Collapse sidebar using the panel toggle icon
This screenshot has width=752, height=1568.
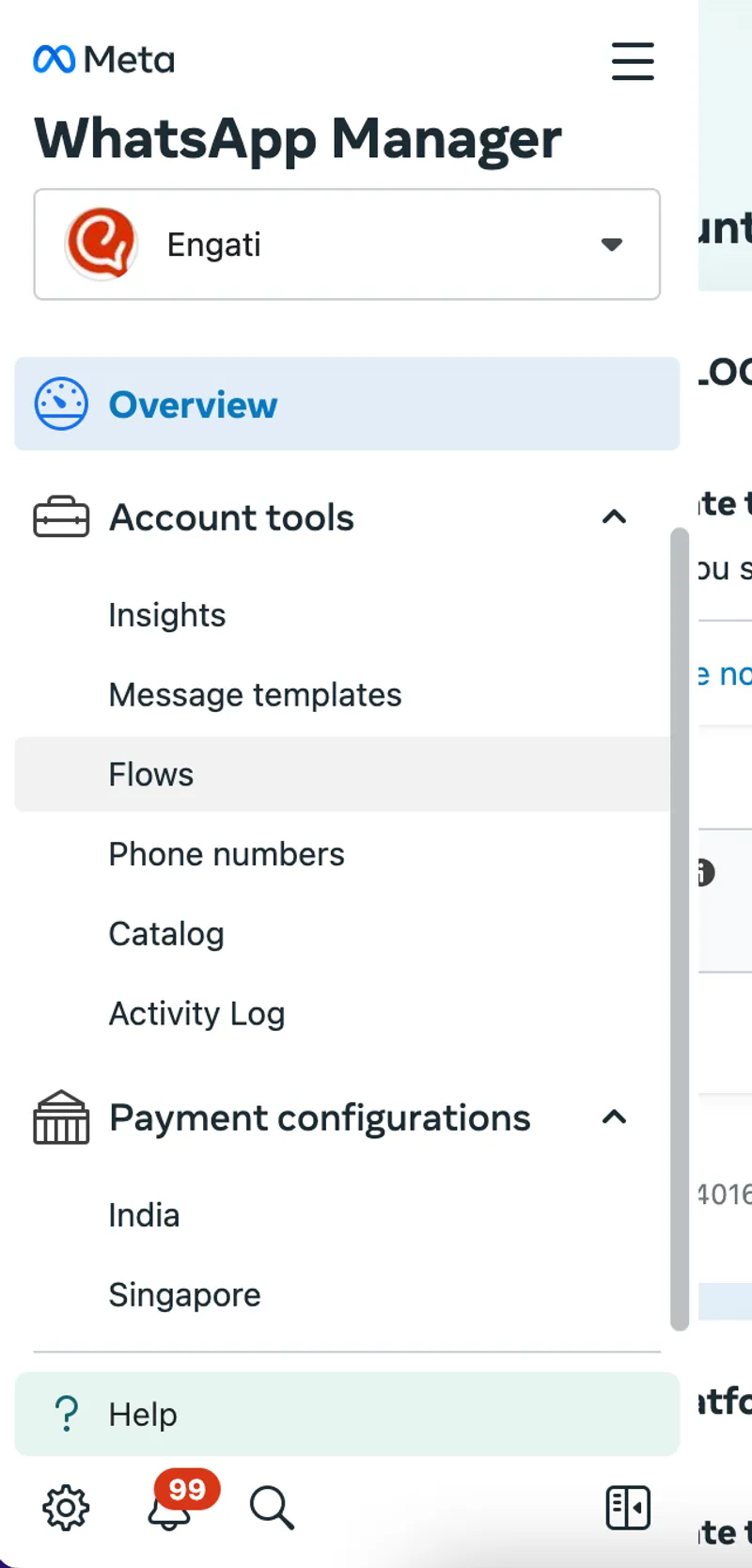[x=628, y=1508]
